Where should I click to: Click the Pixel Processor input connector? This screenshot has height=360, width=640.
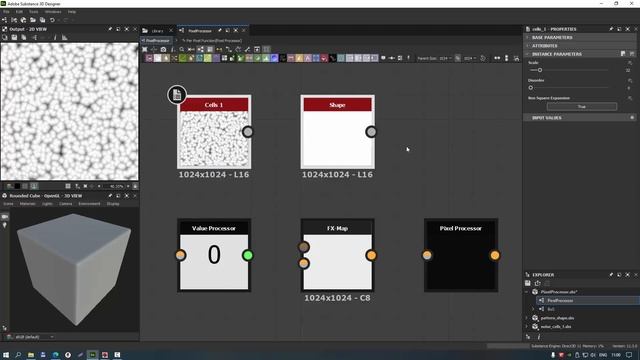427,256
